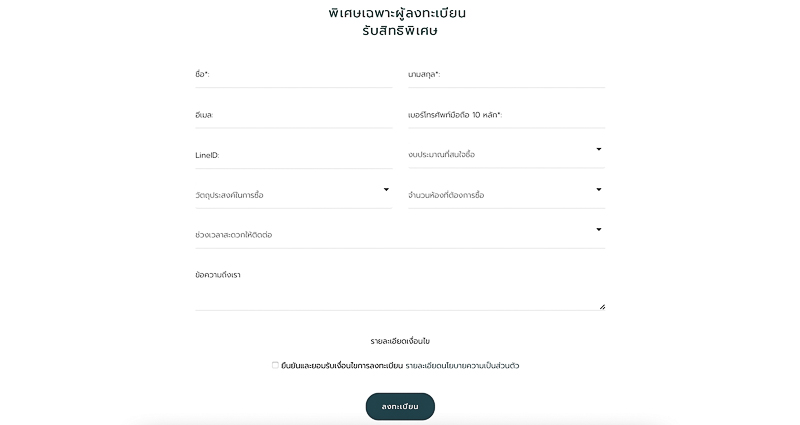Focus the นามสกุล surname field
The height and width of the screenshot is (425, 800).
click(x=507, y=74)
